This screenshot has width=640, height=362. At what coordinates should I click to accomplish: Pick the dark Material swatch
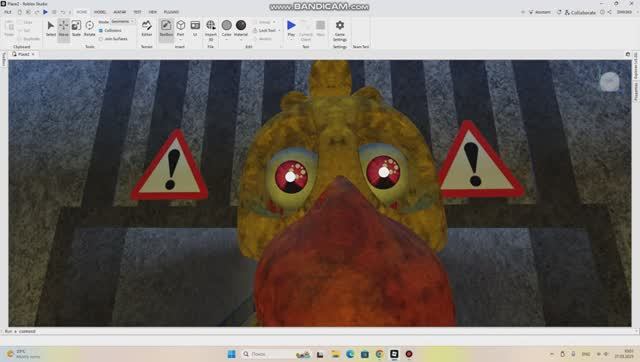coord(241,25)
